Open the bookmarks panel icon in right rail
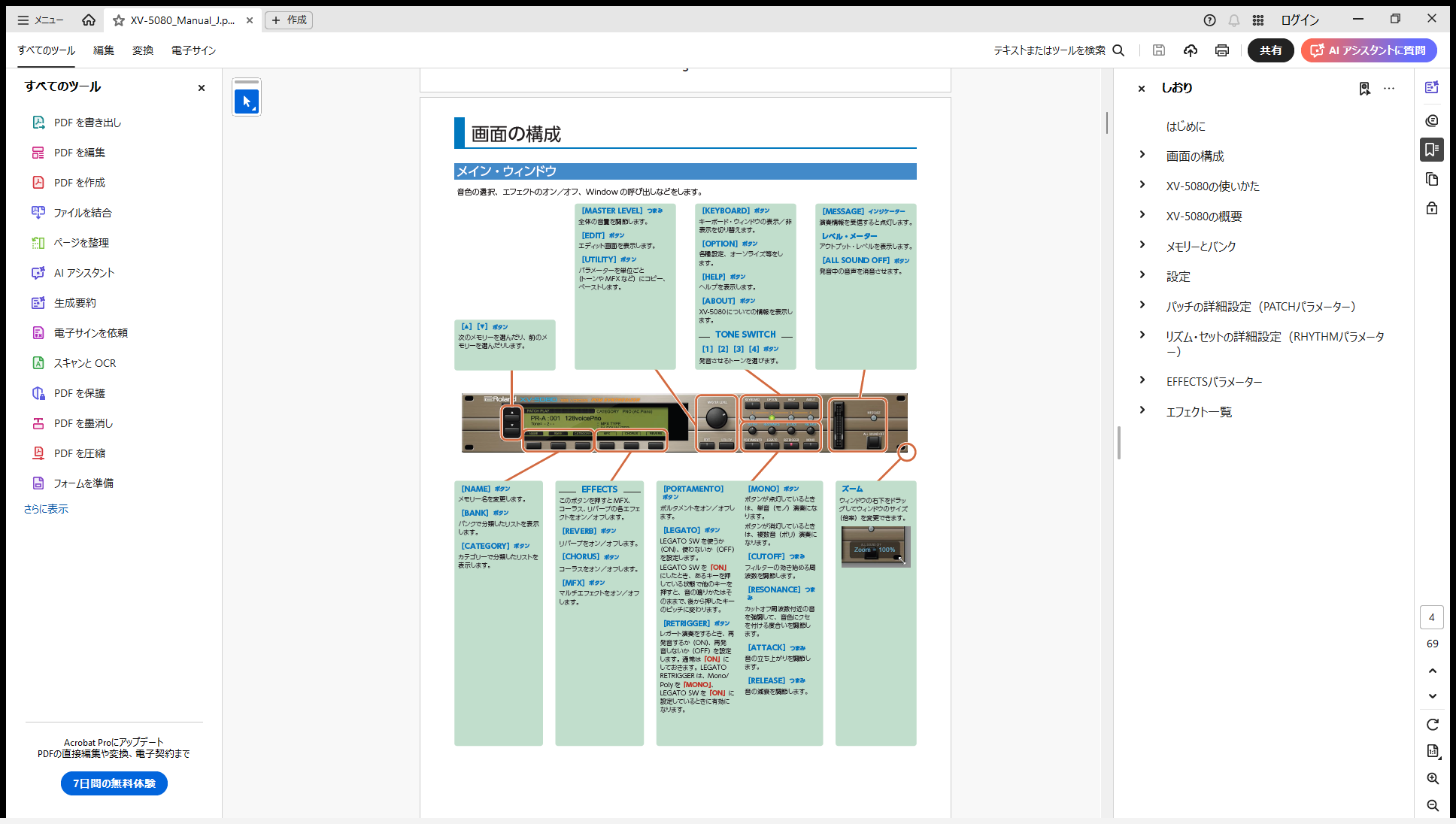Screen dimensions: 1456x824 (1431, 150)
